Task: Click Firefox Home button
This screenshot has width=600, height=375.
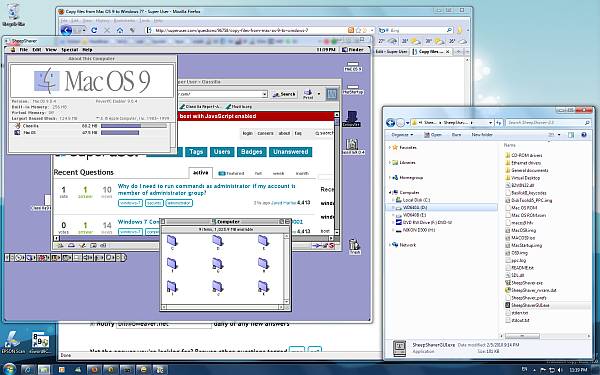Action: (x=120, y=30)
